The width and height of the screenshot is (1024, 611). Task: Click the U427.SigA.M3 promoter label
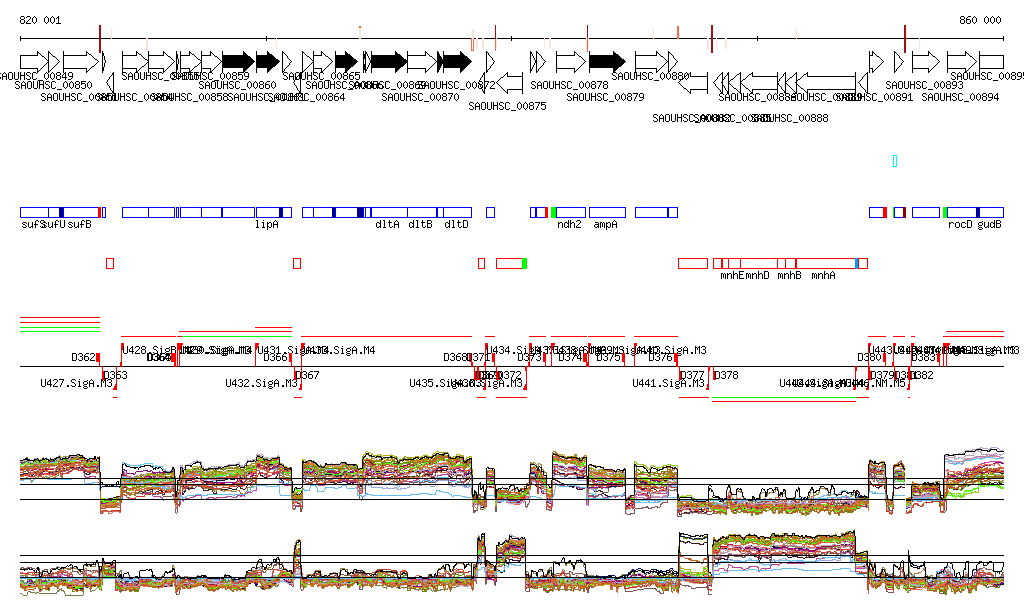point(76,384)
